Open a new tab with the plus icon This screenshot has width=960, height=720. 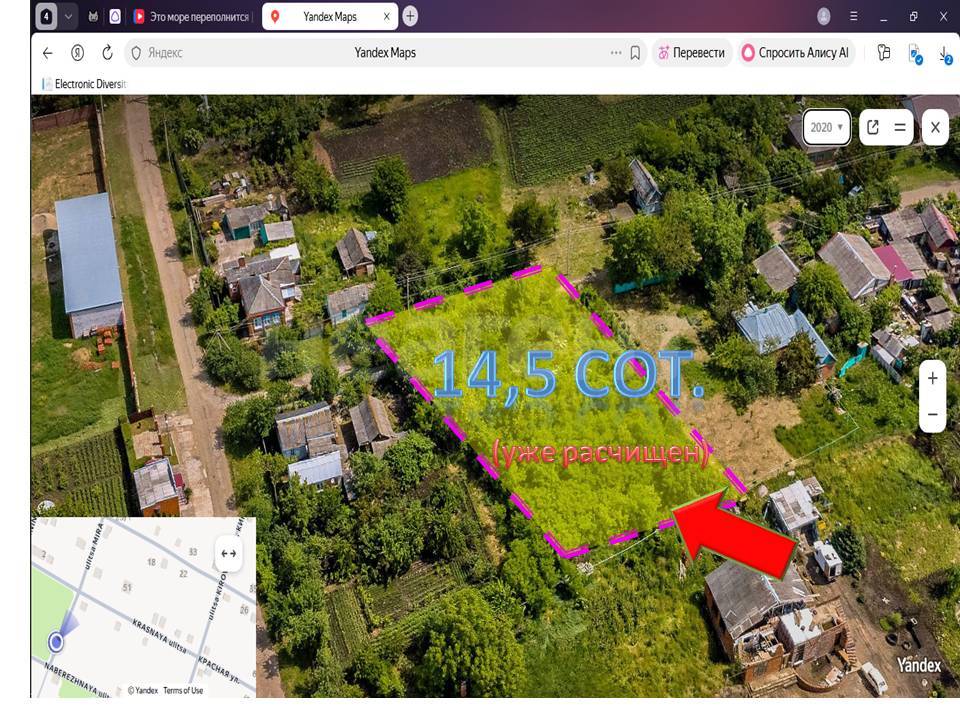pos(410,17)
